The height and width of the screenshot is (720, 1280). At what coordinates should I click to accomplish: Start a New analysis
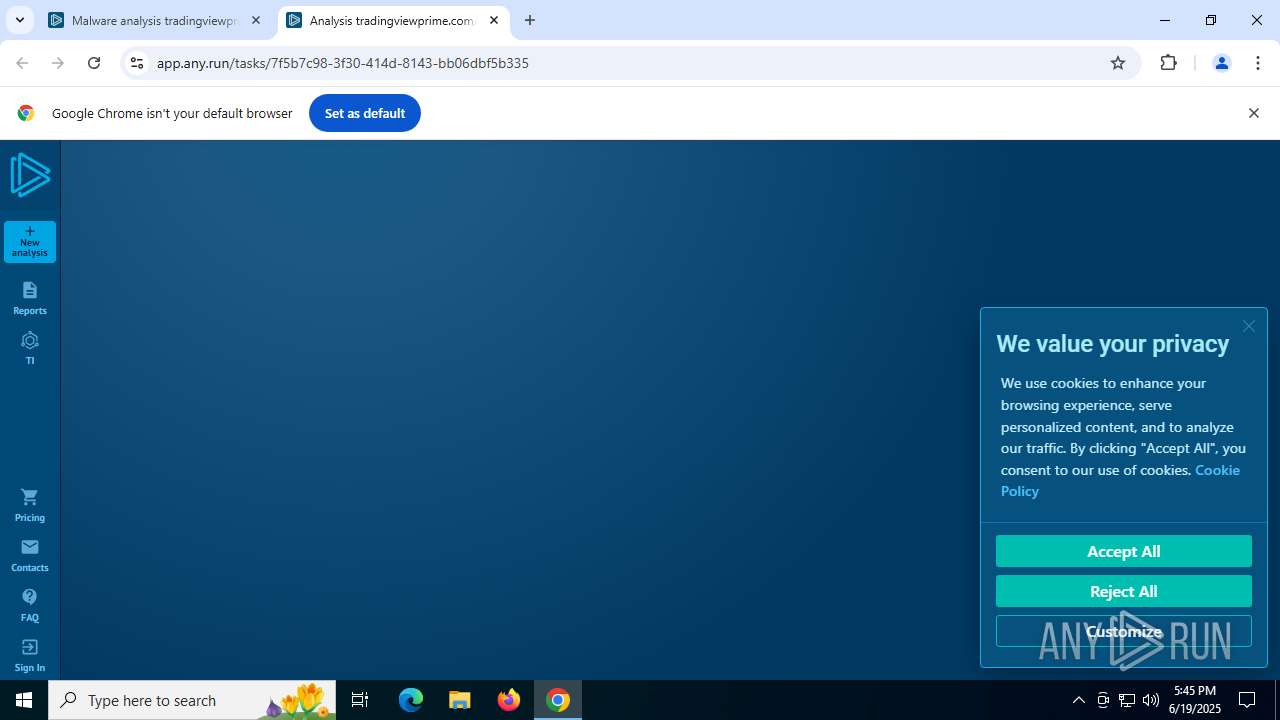(x=30, y=241)
